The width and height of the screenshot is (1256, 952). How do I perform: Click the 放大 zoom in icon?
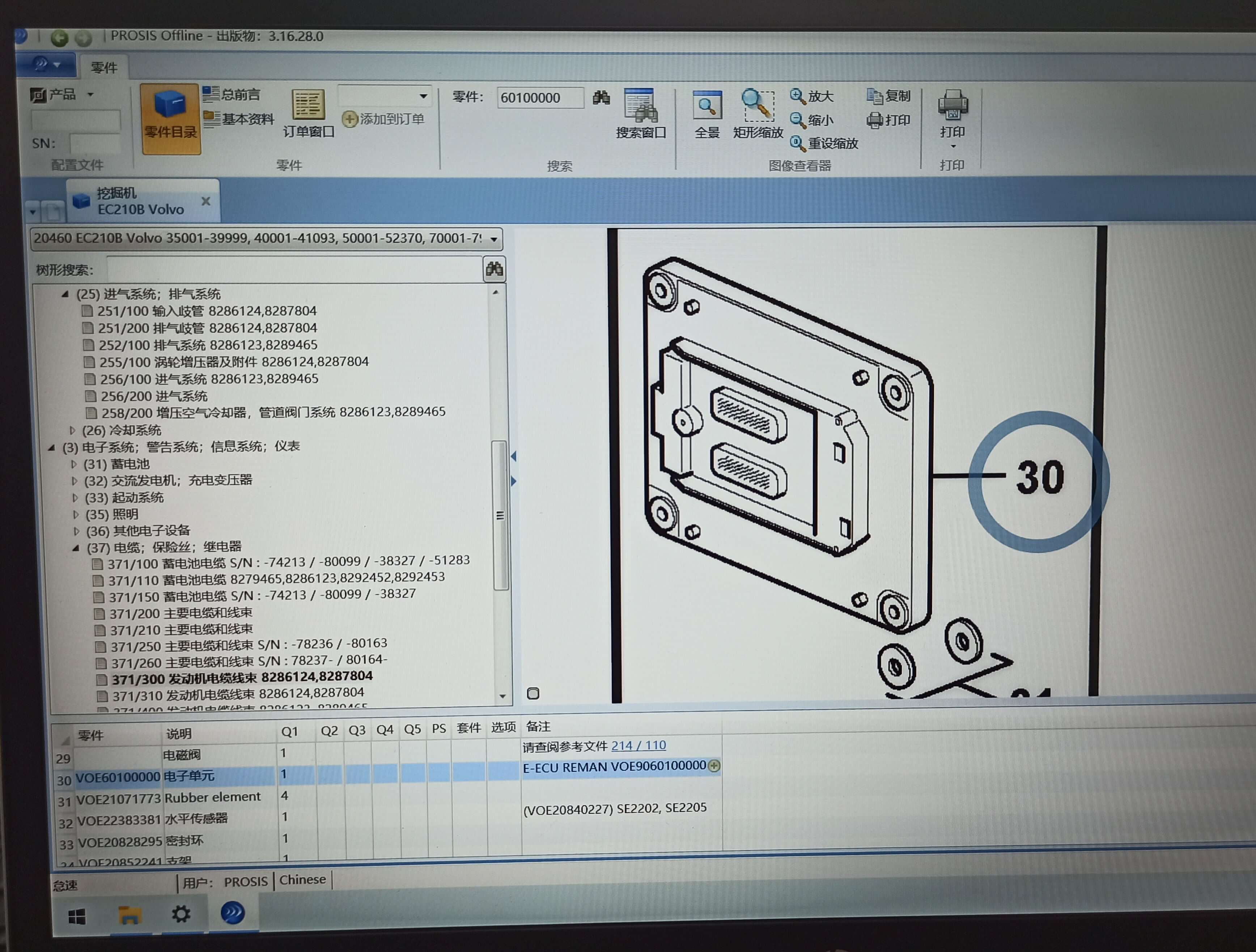[798, 96]
